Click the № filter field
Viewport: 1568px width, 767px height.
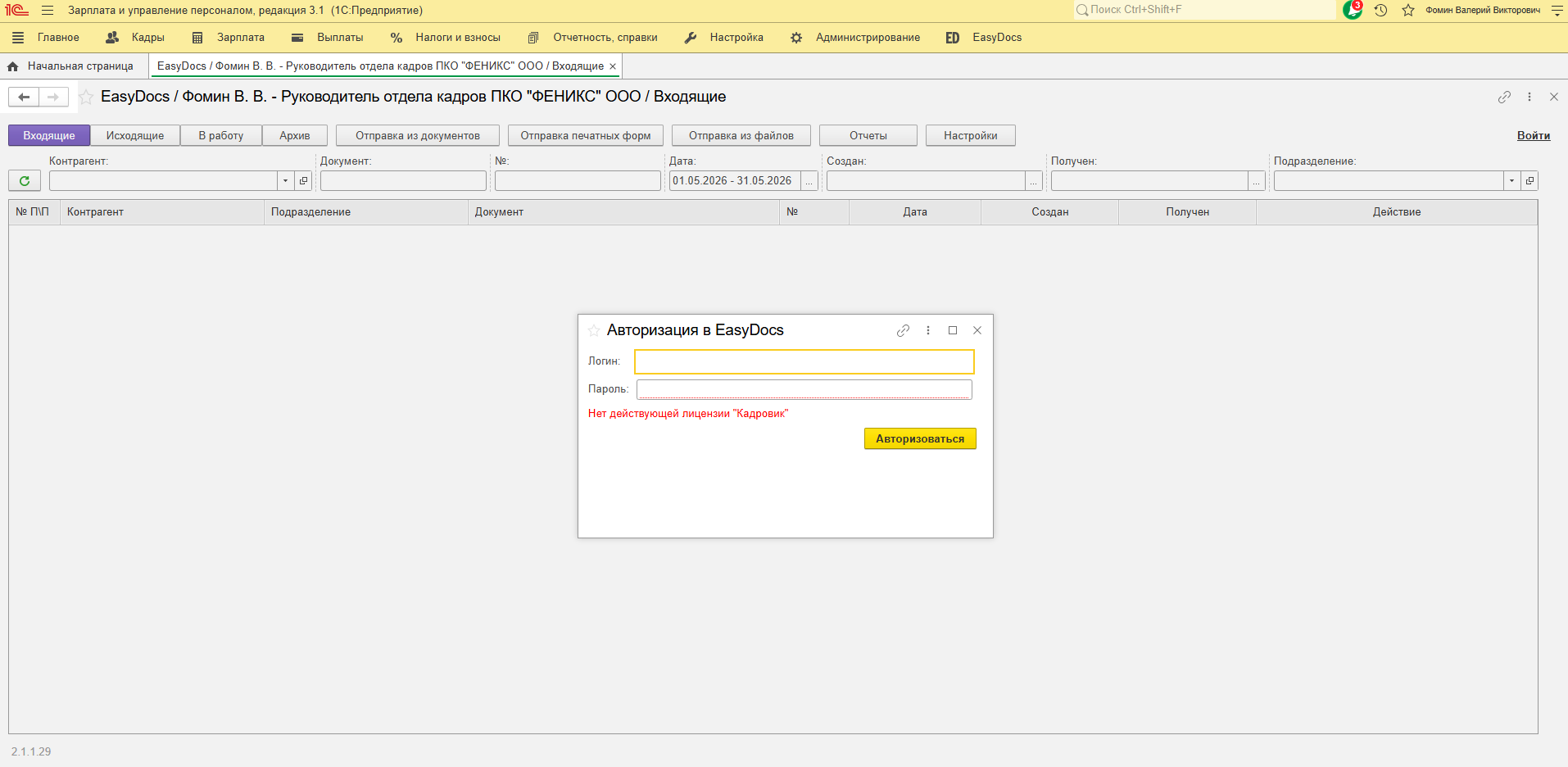pyautogui.click(x=578, y=180)
